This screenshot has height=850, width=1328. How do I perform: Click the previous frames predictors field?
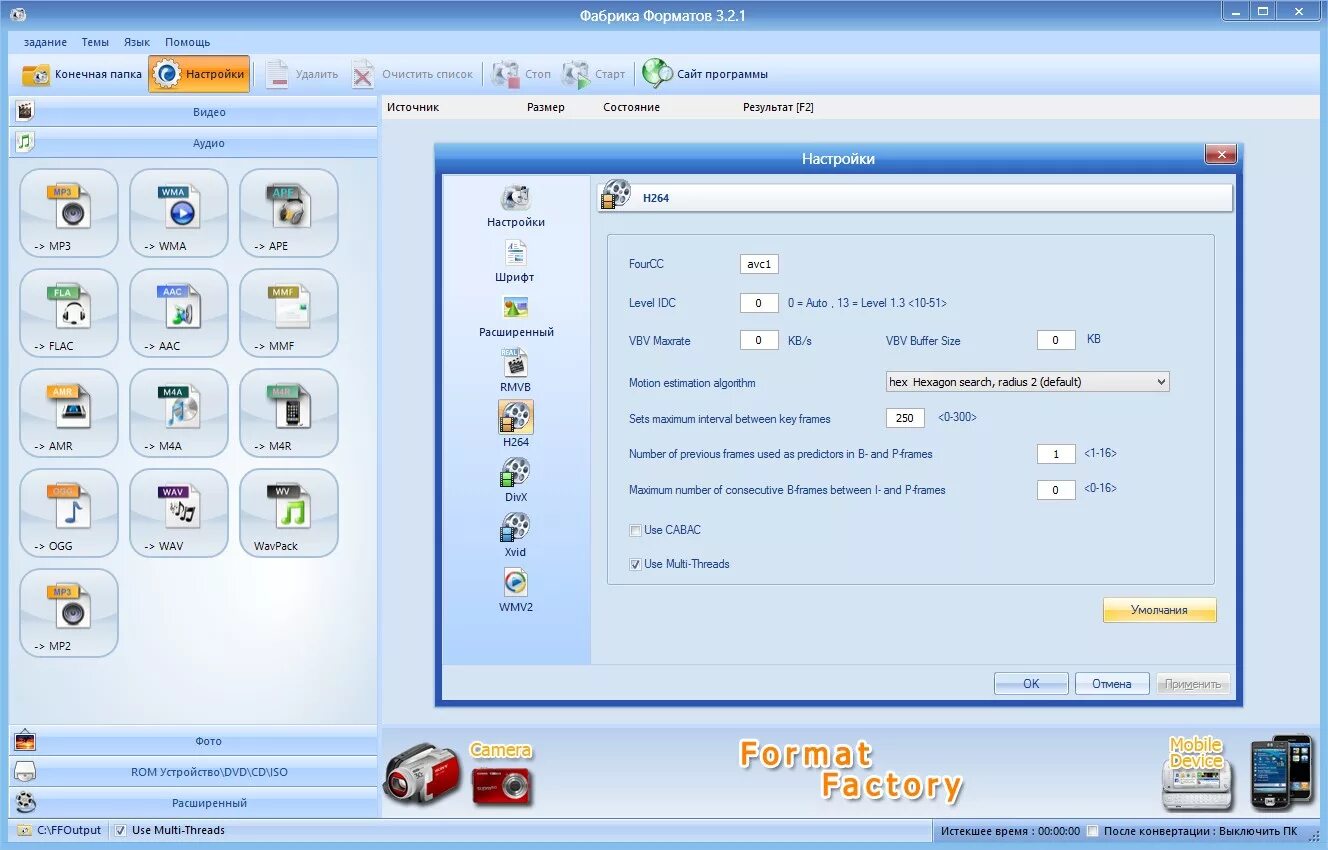[1056, 454]
